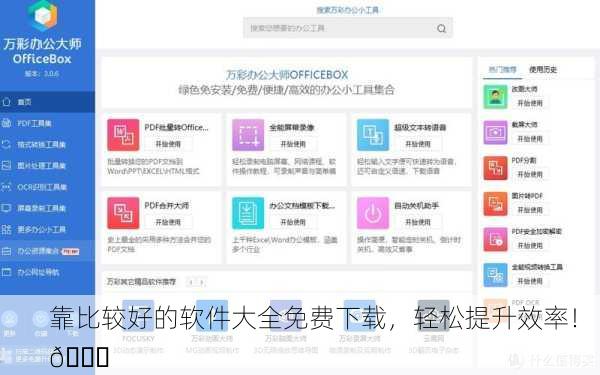Click the 自动关机助手 power icon

(373, 213)
